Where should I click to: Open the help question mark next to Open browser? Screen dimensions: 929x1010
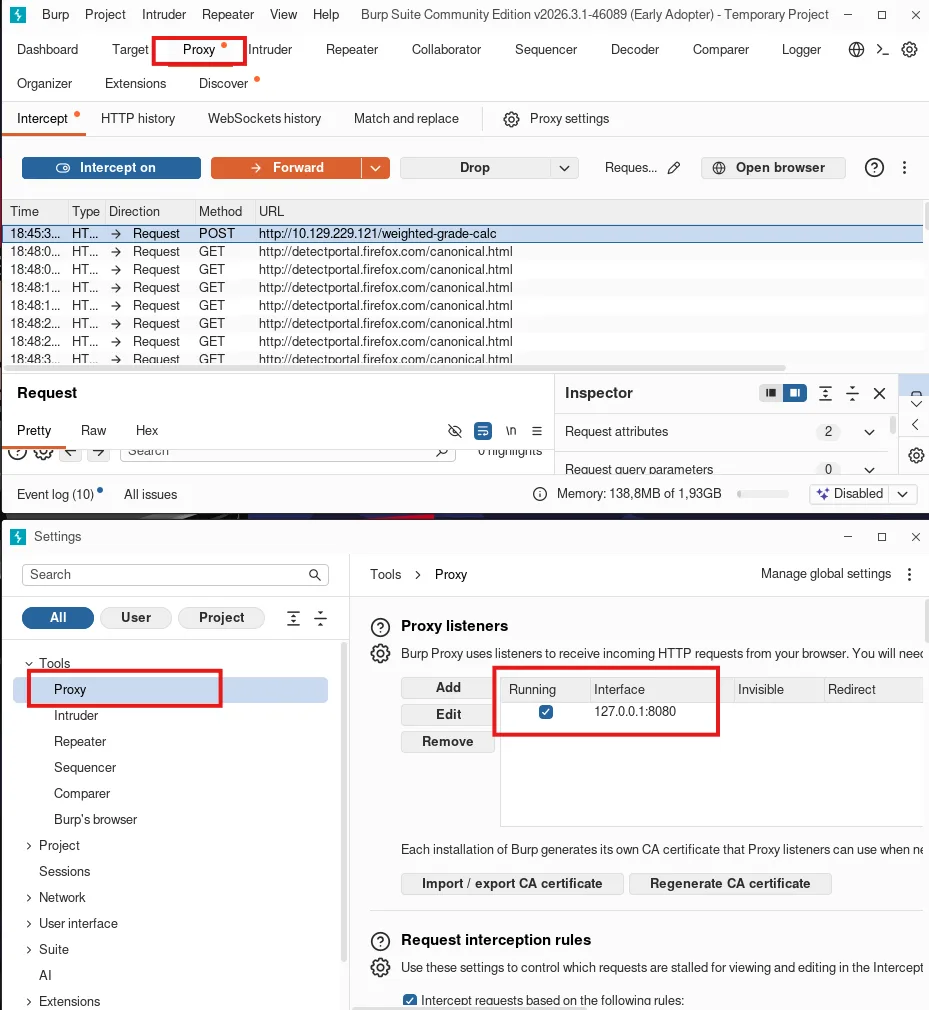coord(874,168)
